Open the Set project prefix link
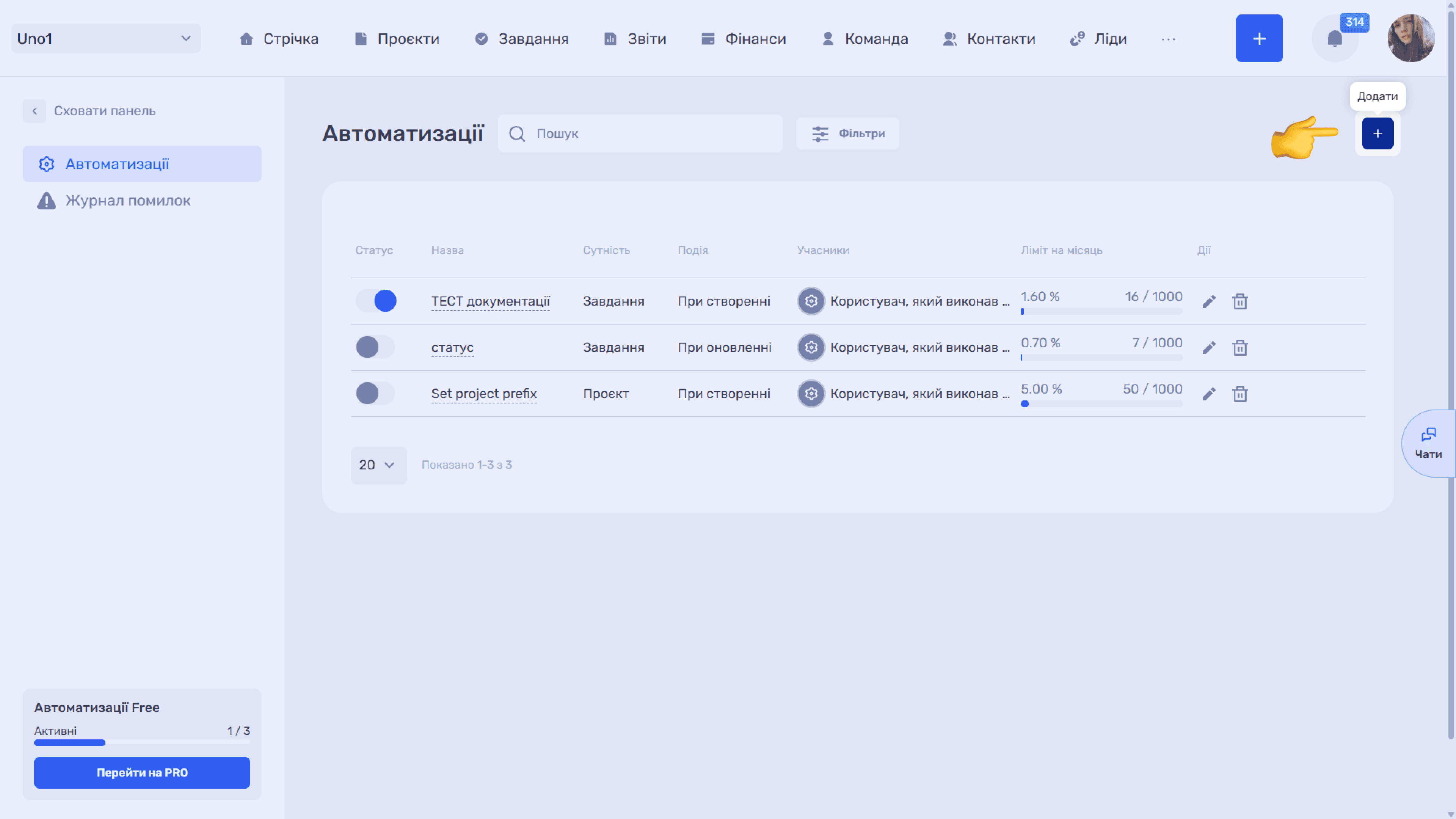This screenshot has height=819, width=1456. pos(484,394)
